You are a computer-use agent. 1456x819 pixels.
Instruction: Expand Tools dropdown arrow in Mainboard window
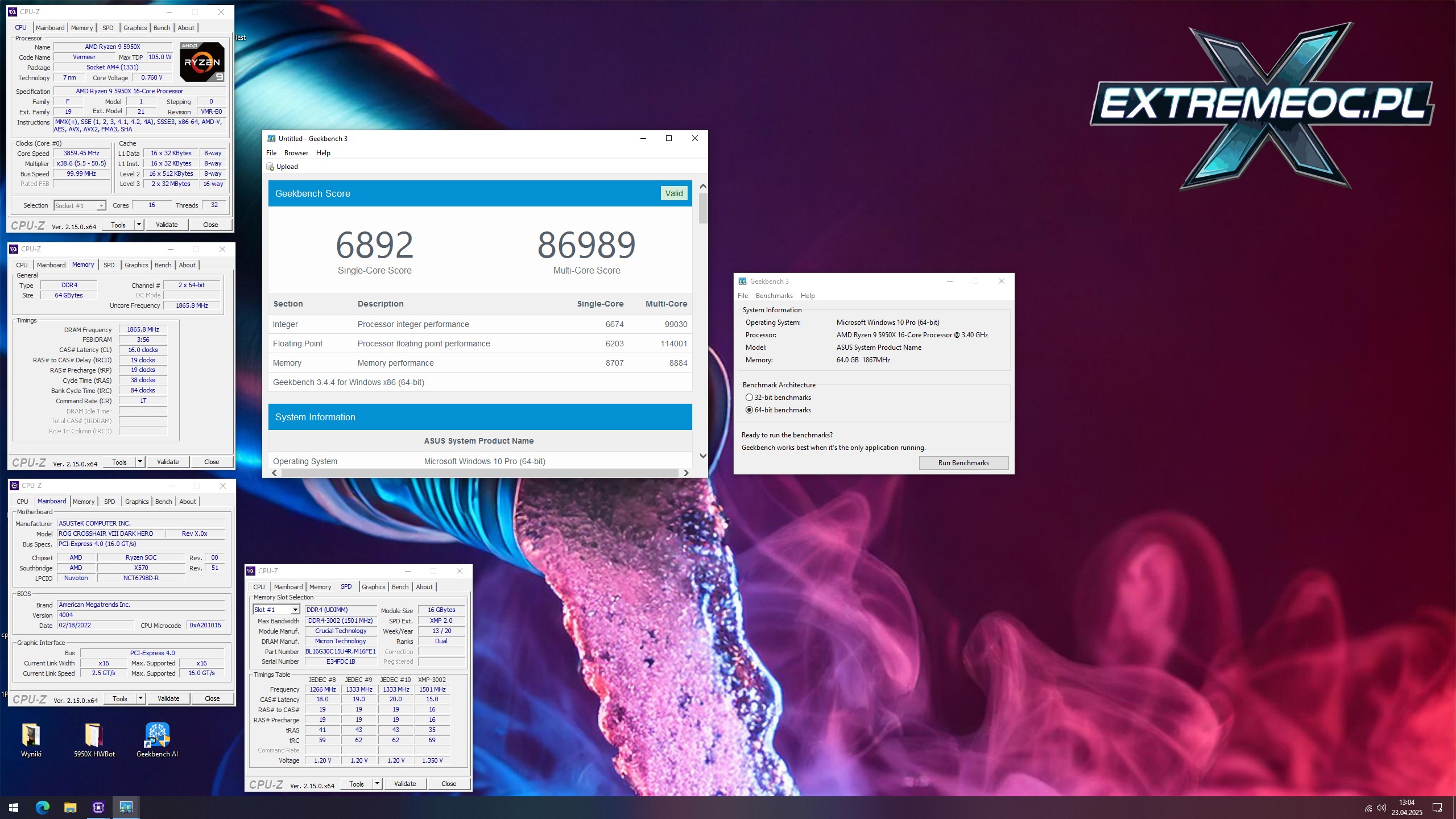140,698
